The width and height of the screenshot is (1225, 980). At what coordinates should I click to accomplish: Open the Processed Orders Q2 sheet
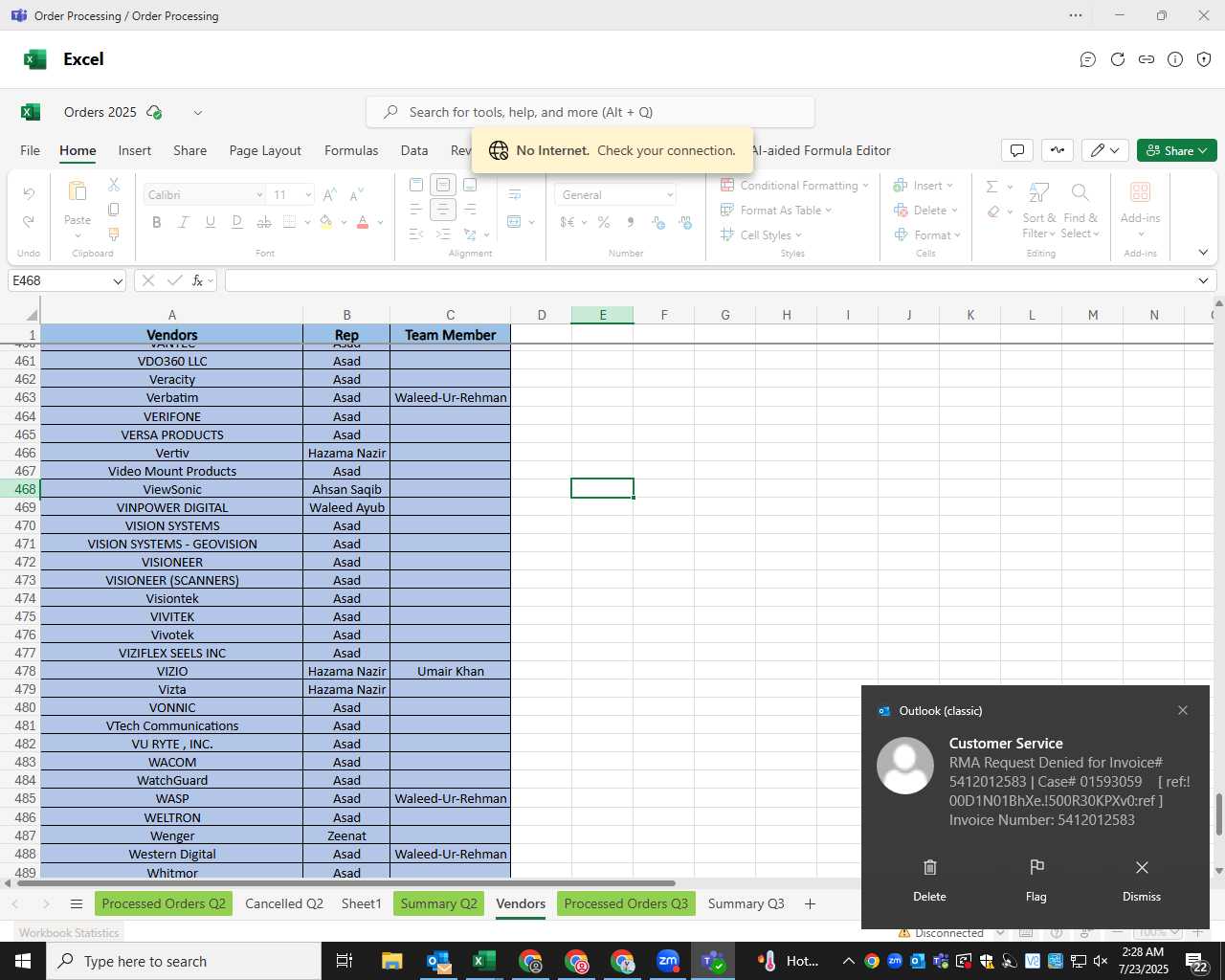[164, 903]
